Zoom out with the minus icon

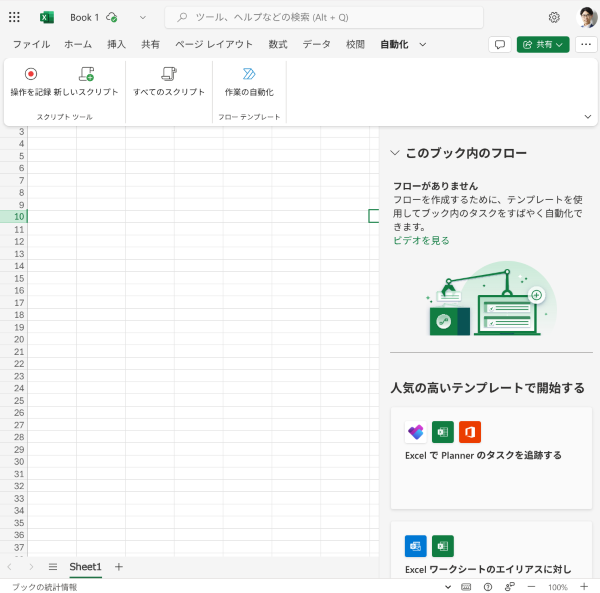[531, 587]
